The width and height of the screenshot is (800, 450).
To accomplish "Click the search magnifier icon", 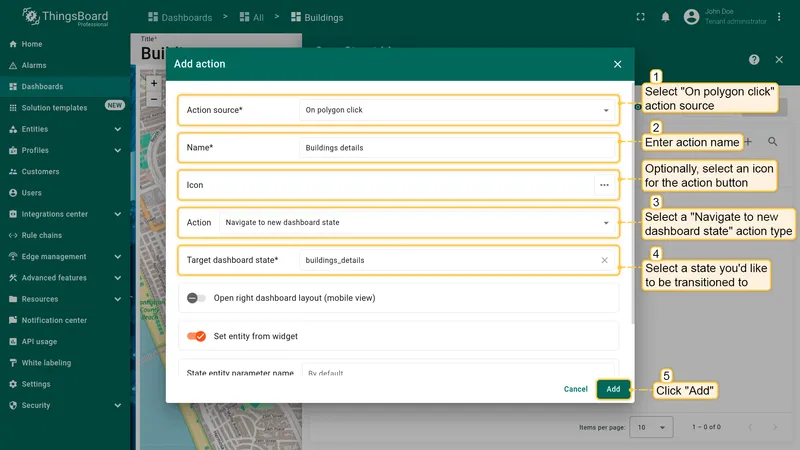I will point(772,142).
